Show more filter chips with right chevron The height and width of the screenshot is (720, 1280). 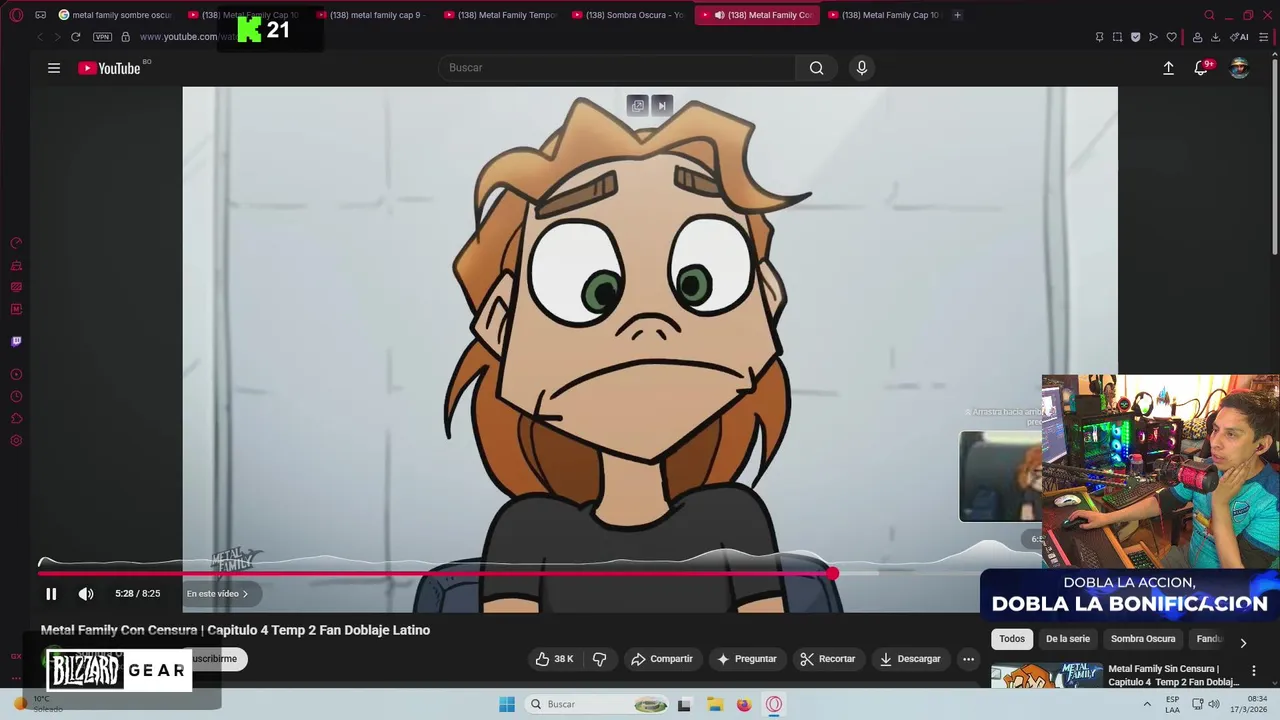pyautogui.click(x=1243, y=643)
